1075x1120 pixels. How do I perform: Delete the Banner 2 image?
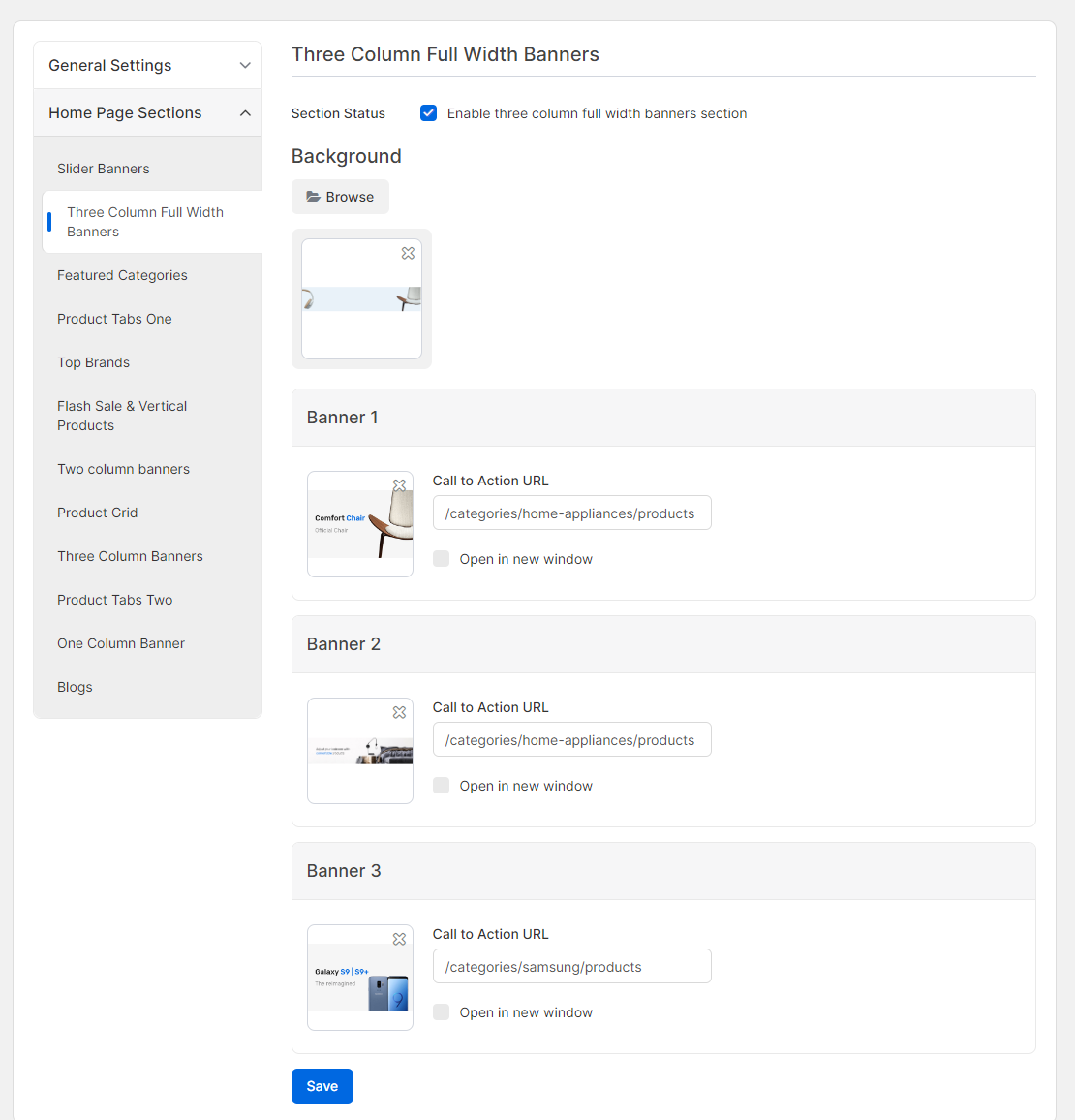pos(399,712)
